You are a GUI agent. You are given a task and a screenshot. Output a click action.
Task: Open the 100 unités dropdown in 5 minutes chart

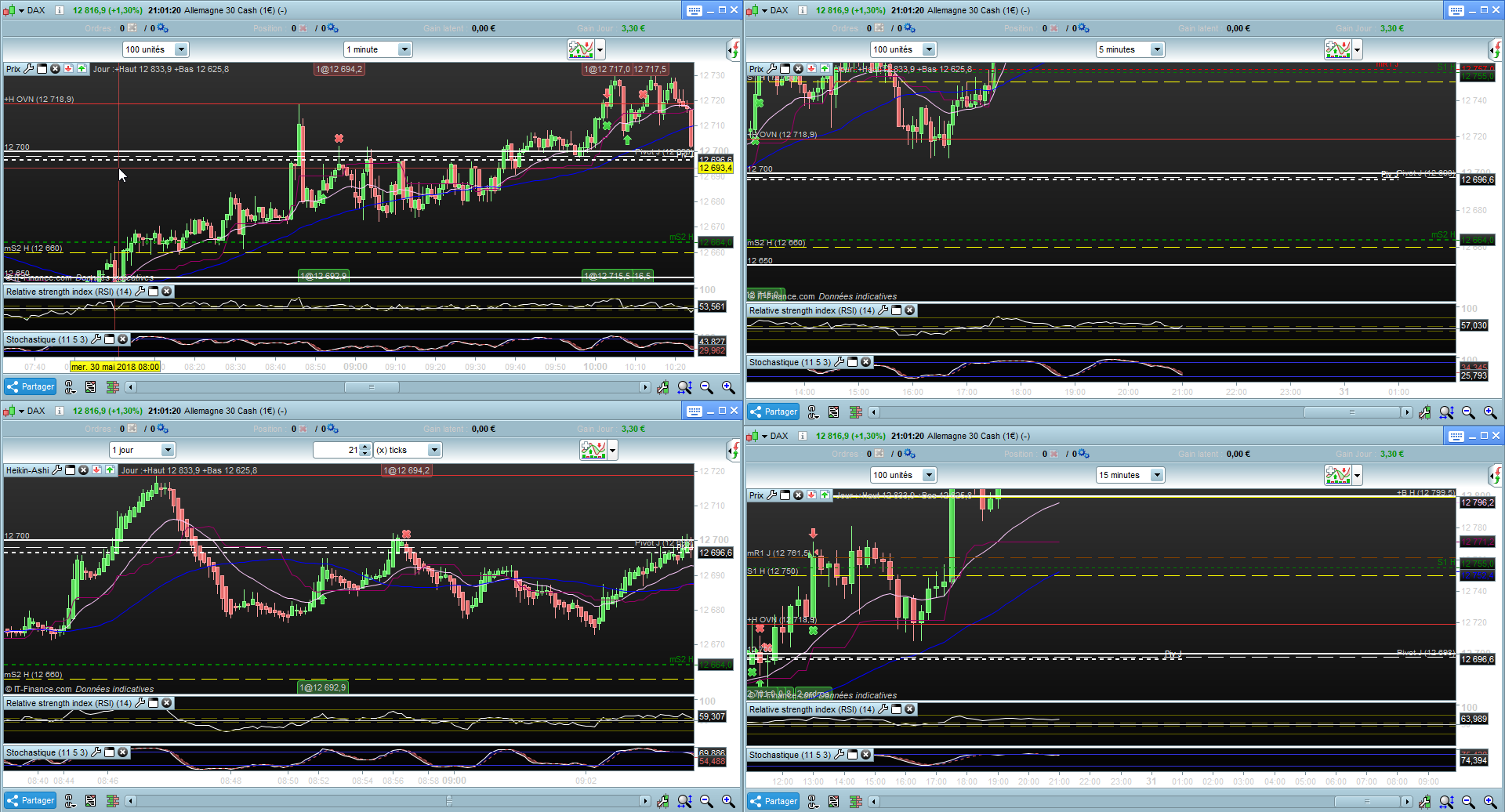tap(903, 49)
